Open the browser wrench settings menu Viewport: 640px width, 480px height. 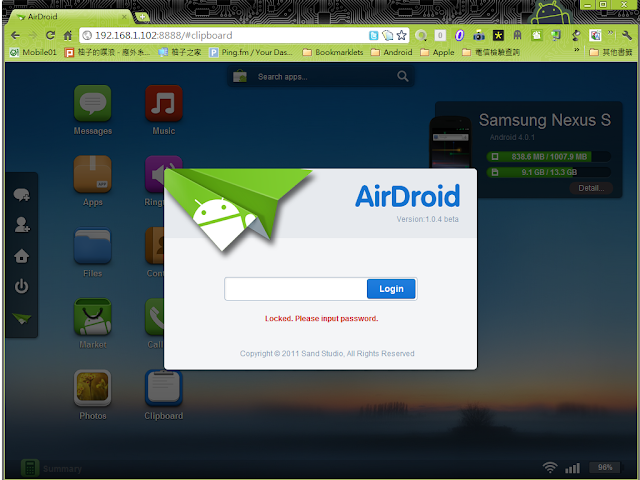coord(627,36)
